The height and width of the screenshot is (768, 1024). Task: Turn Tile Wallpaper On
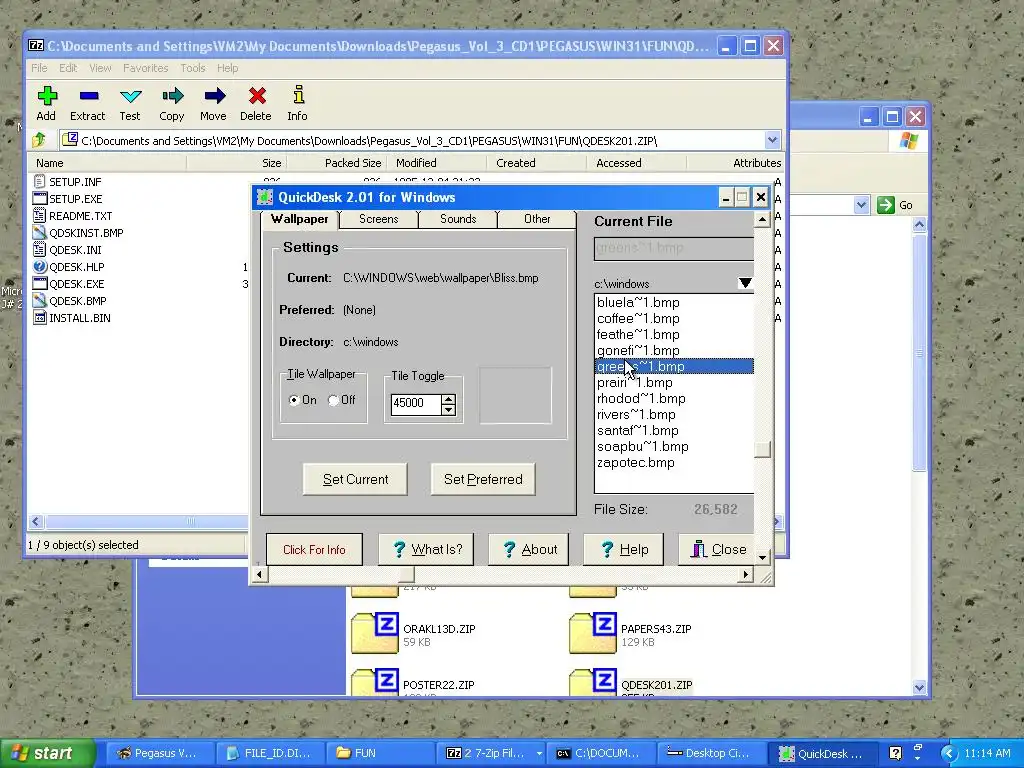(x=294, y=400)
